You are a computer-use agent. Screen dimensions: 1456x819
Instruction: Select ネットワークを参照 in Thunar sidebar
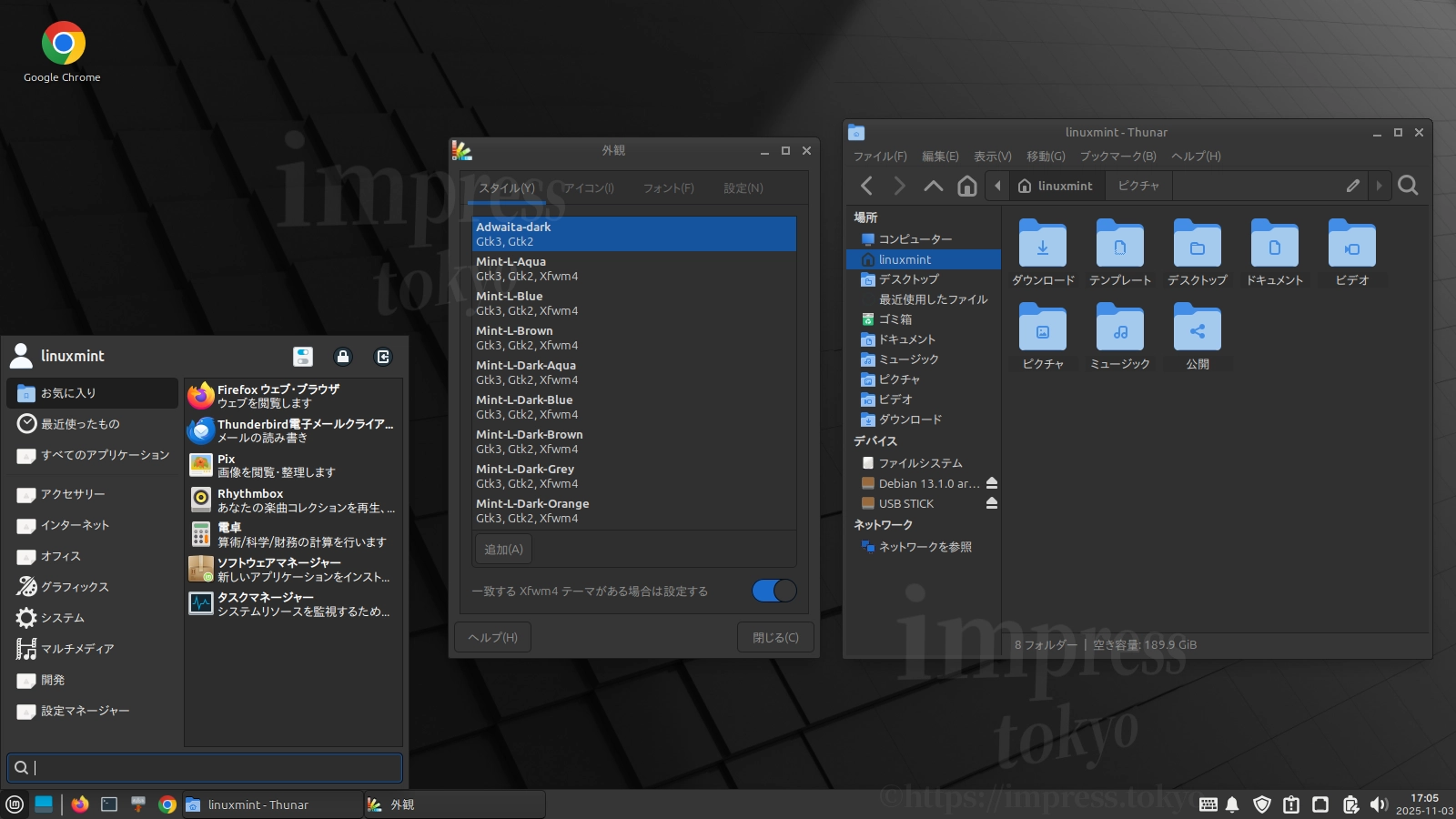pyautogui.click(x=924, y=547)
